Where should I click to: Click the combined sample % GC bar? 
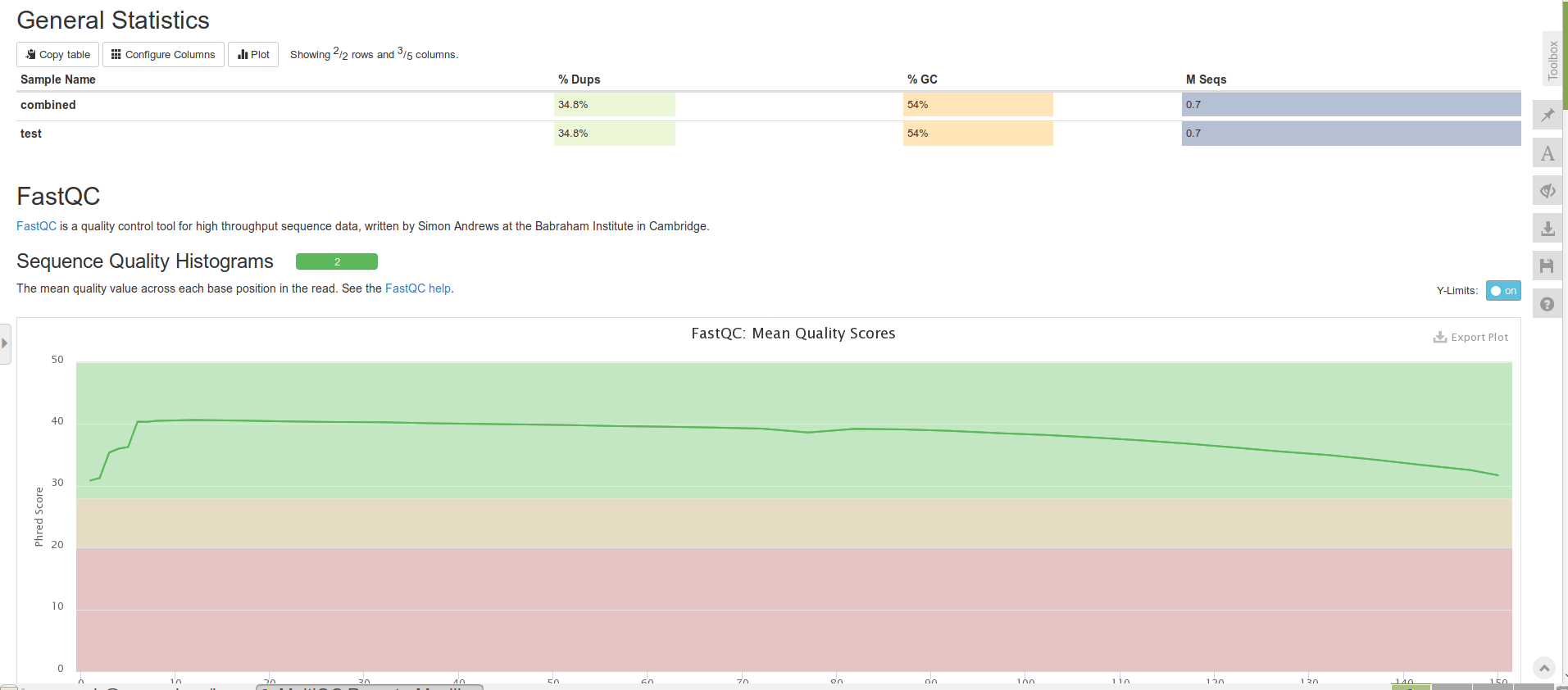click(x=978, y=105)
